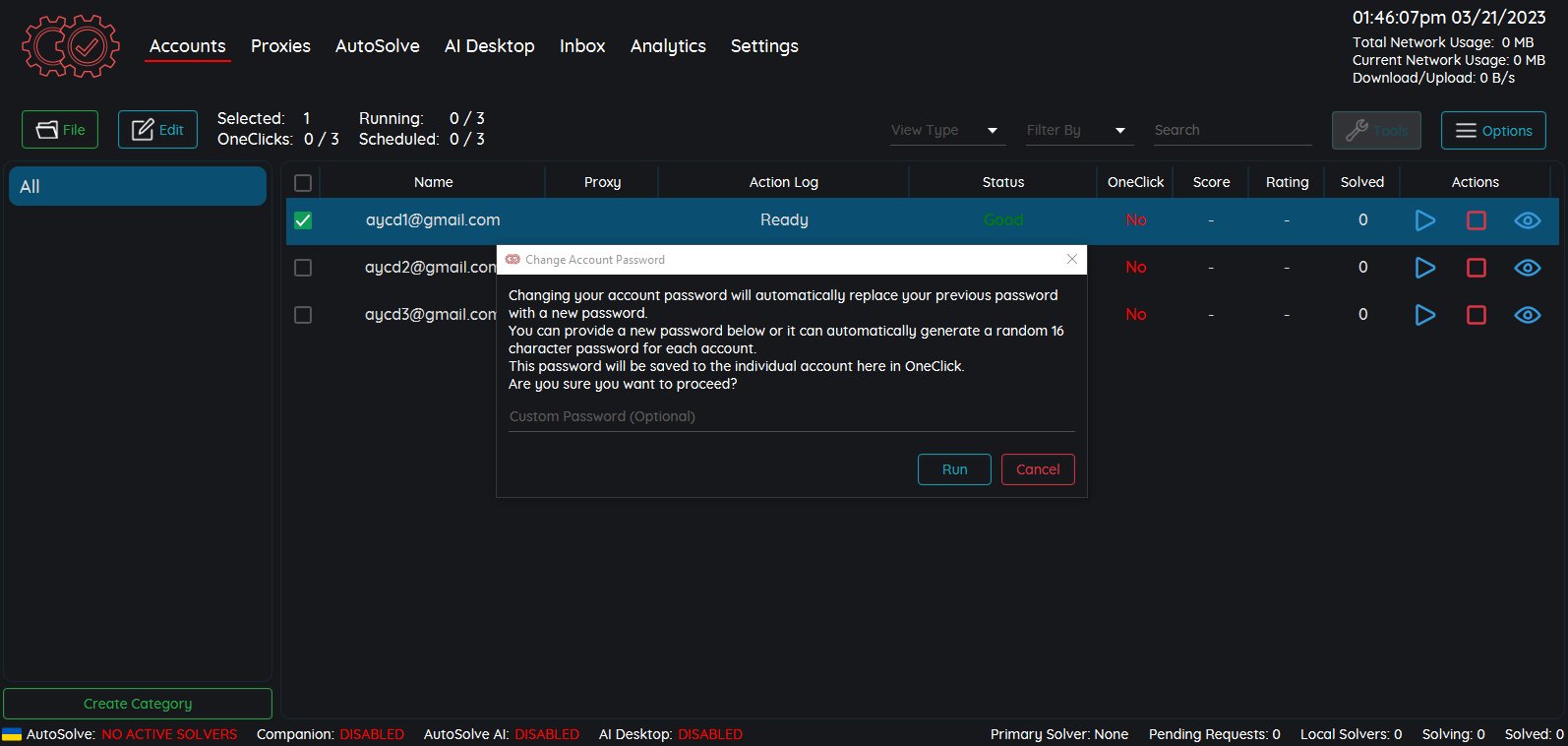The width and height of the screenshot is (1568, 746).
Task: Open the Options hamburger menu
Action: (1492, 131)
